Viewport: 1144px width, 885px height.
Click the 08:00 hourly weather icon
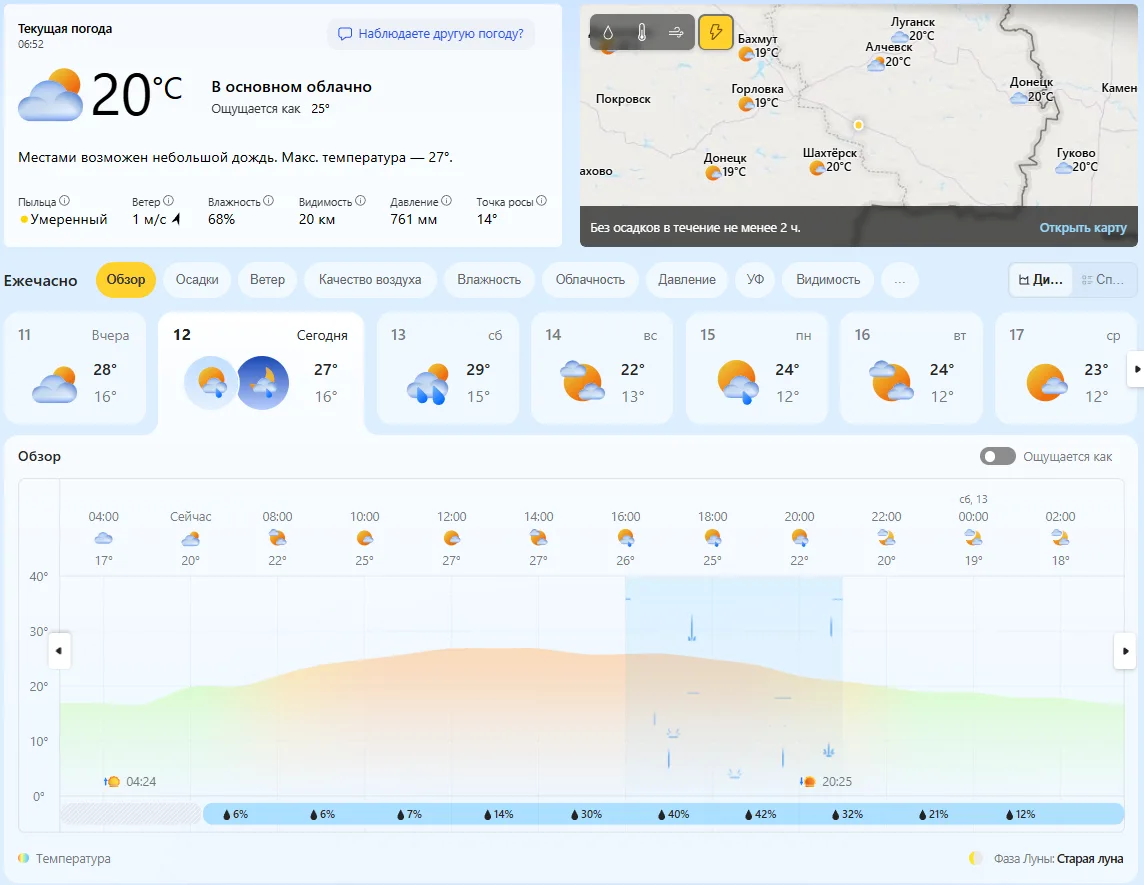pos(277,538)
